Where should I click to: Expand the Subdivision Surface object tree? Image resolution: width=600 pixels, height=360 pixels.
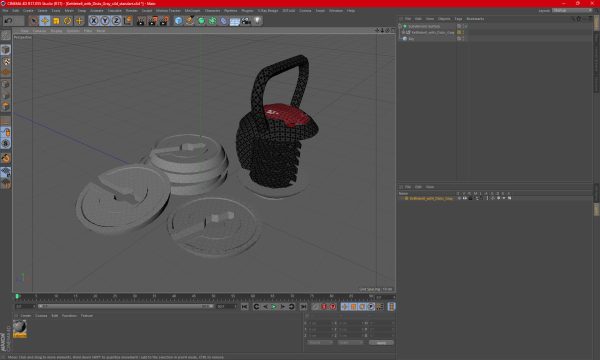[x=400, y=26]
